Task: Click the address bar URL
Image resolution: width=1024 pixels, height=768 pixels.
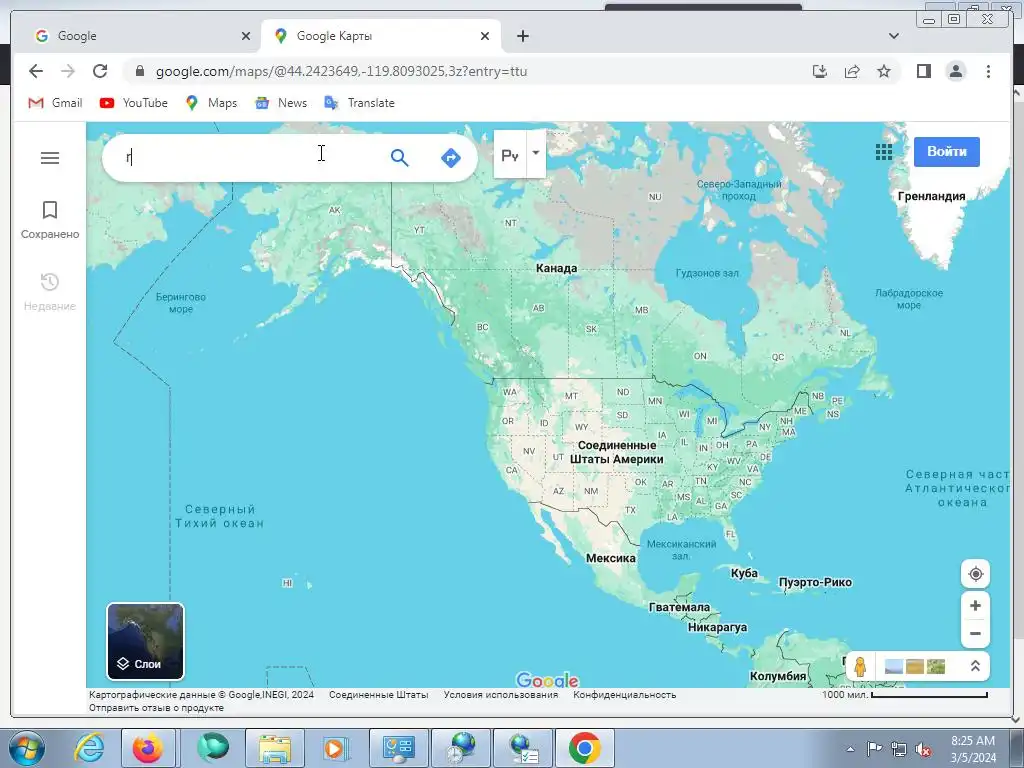Action: pyautogui.click(x=341, y=71)
